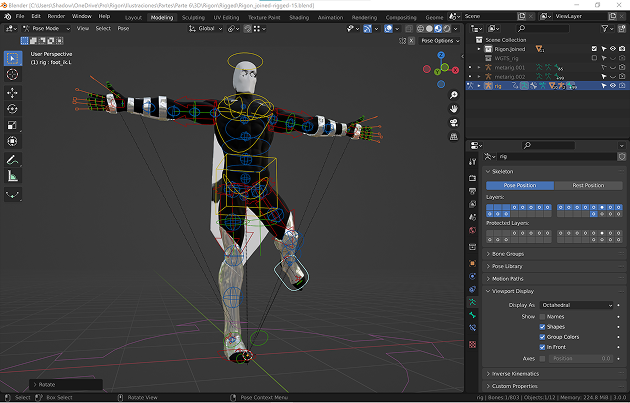Select the Measure tool

(13, 176)
